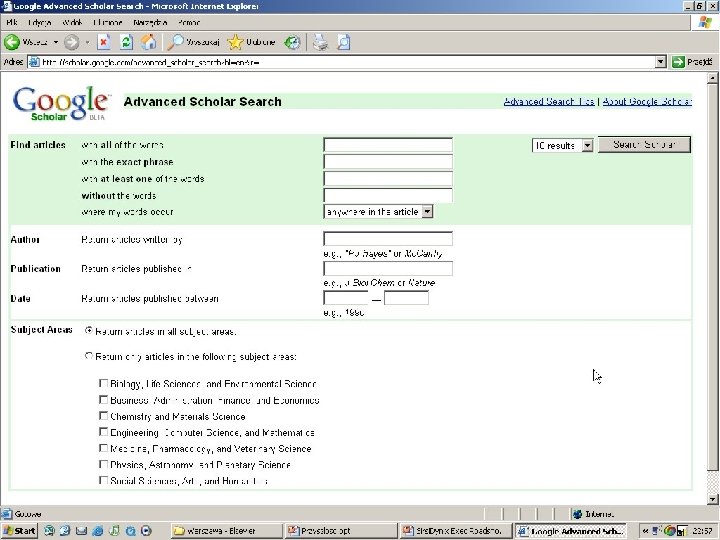Open the Narzędzia menu
This screenshot has width=720, height=540.
(x=150, y=22)
